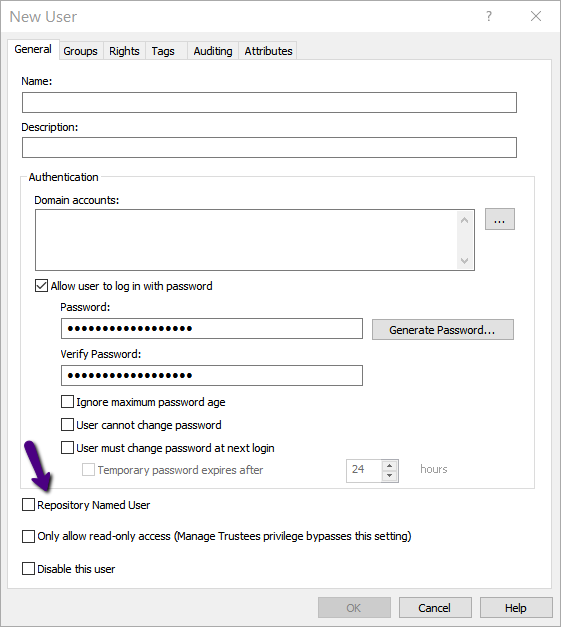Click the Cancel button
The image size is (561, 627).
435,608
